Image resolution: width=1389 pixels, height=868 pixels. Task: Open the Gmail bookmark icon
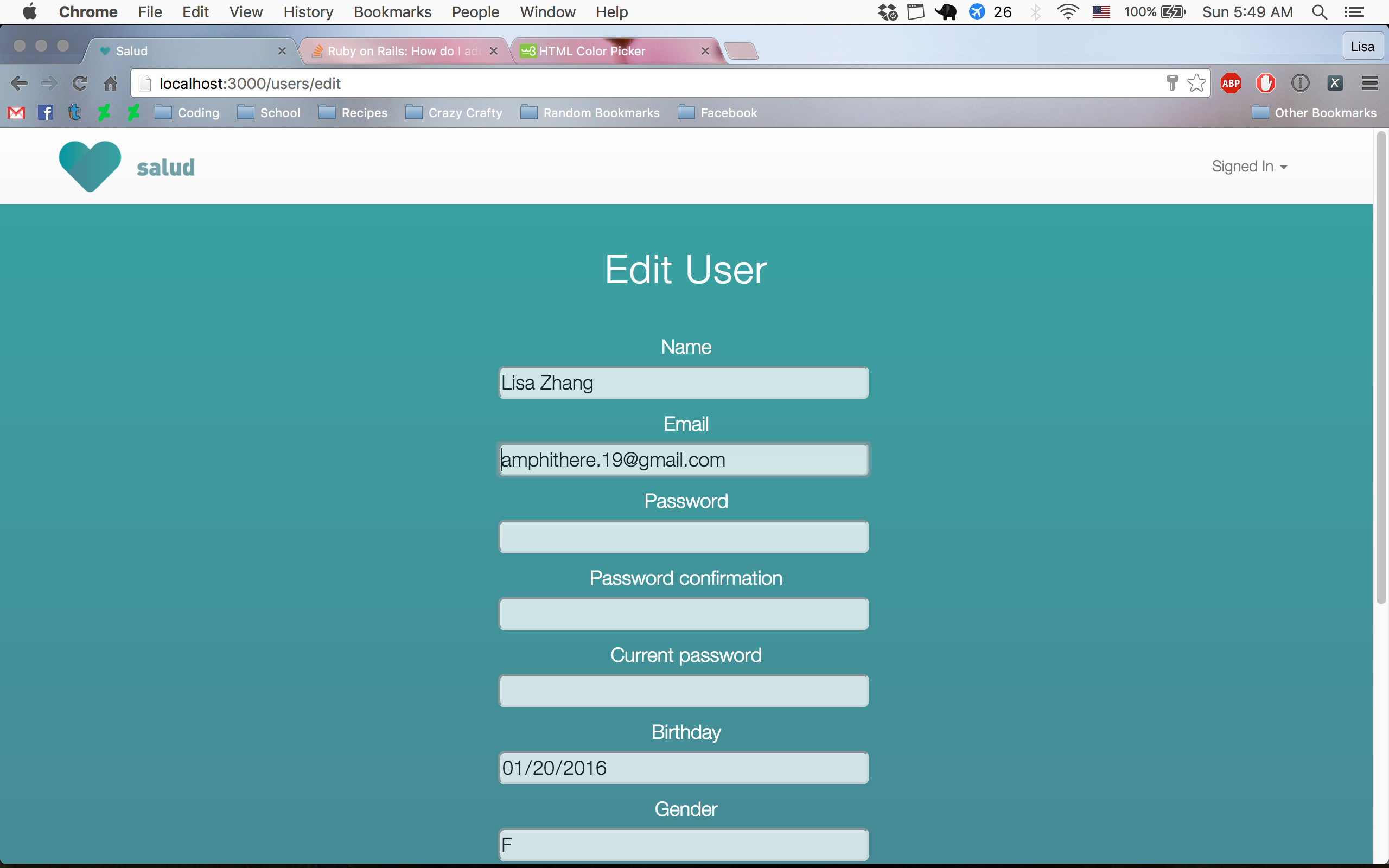coord(16,112)
